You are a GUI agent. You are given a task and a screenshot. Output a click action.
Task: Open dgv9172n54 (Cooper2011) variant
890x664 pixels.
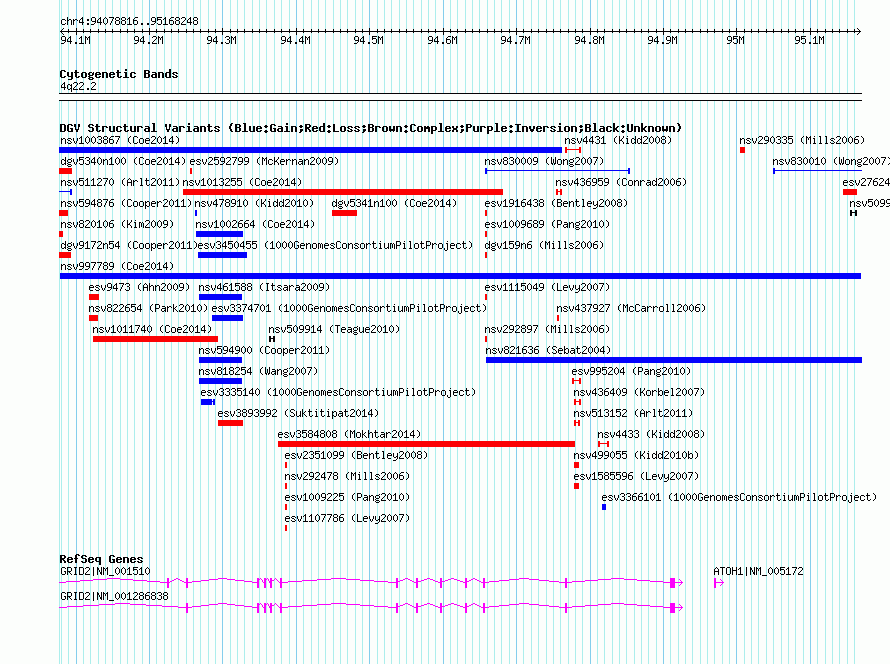coord(129,245)
